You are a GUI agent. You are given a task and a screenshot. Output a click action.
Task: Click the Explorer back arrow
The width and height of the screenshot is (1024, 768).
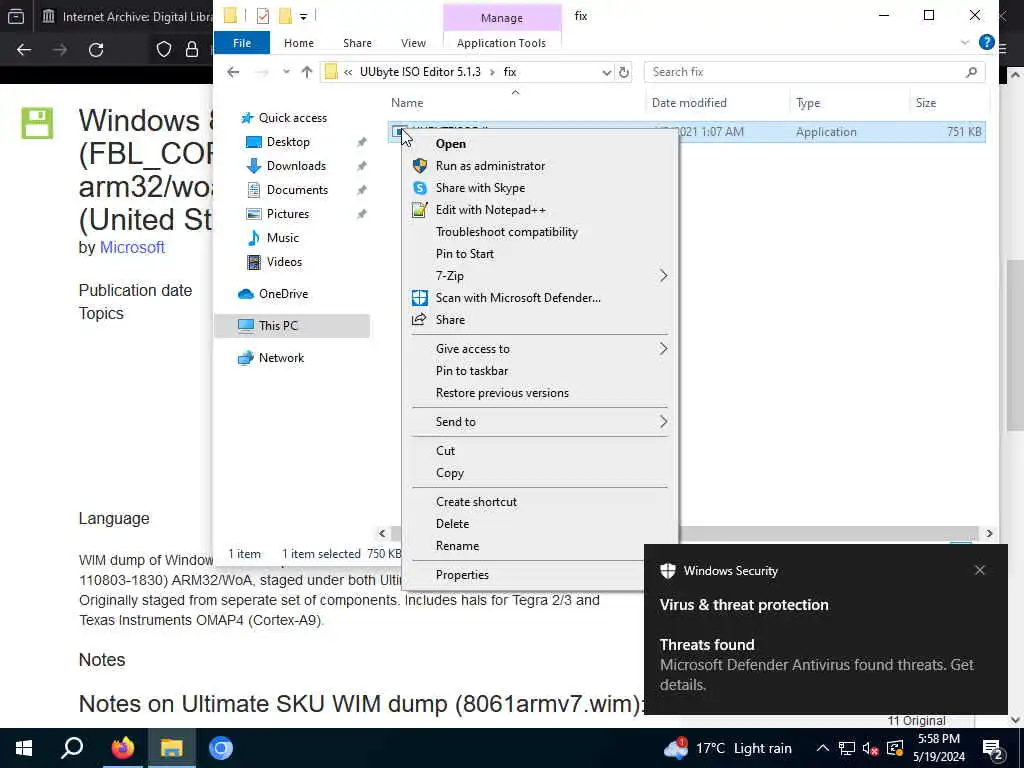[233, 72]
